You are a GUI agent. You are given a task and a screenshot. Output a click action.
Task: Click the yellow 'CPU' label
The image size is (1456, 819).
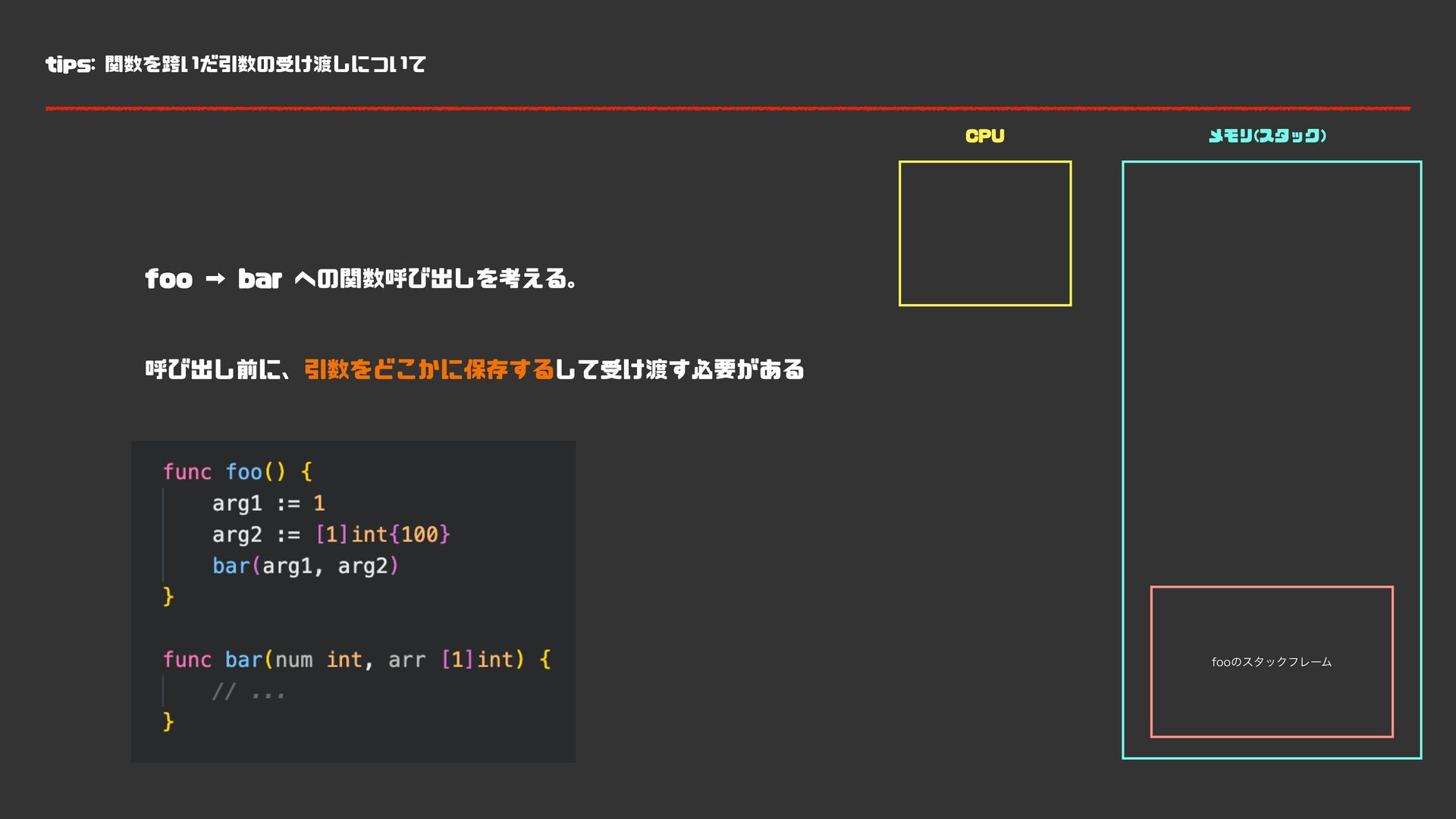[x=984, y=136]
